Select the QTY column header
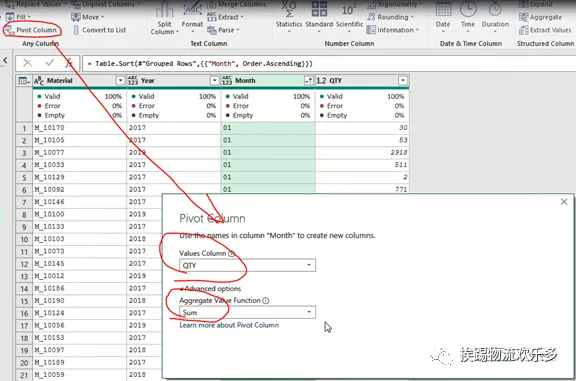Image resolution: width=576 pixels, height=381 pixels. click(x=362, y=80)
